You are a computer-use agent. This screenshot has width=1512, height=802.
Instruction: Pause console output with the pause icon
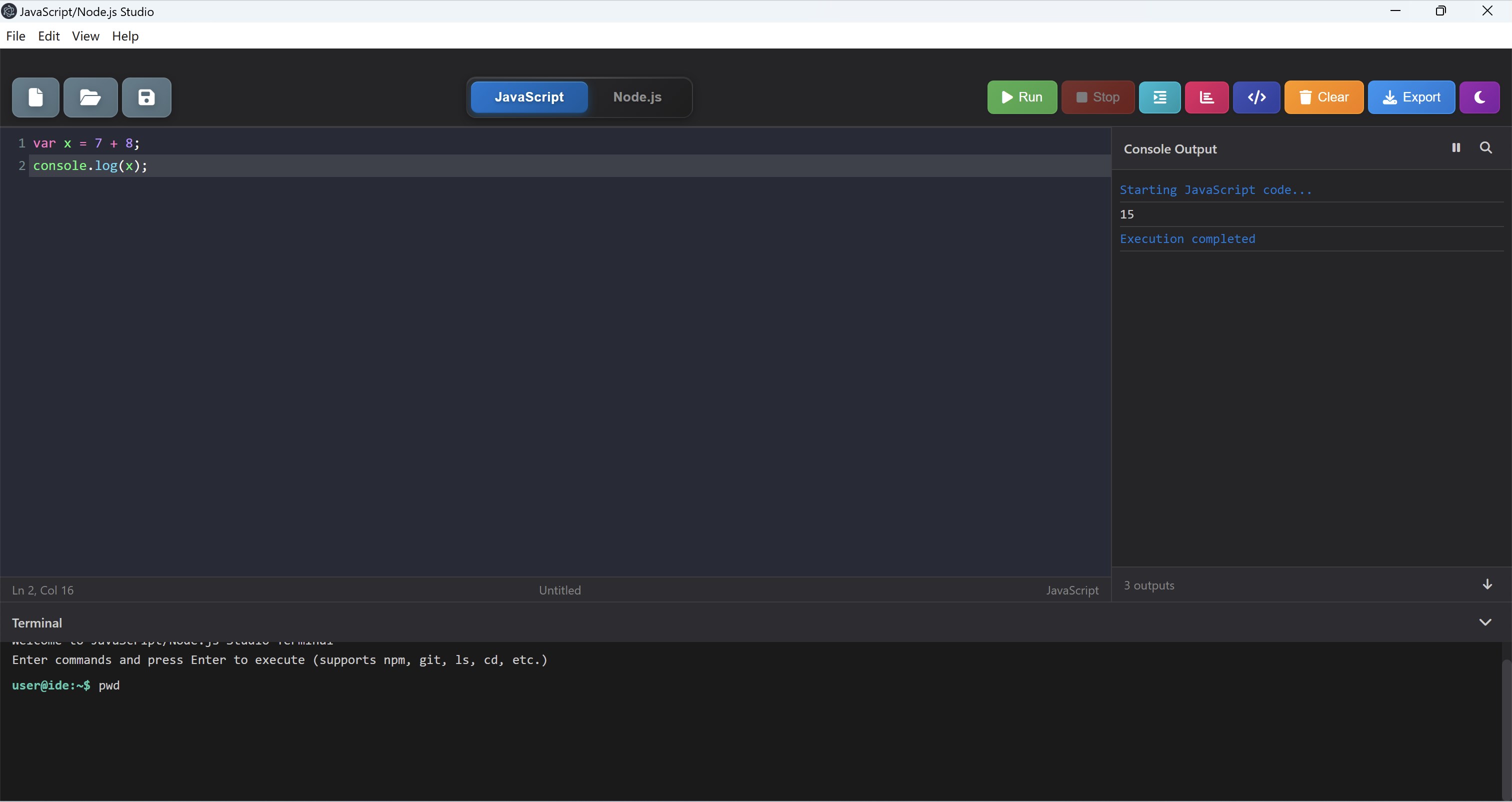[x=1455, y=148]
